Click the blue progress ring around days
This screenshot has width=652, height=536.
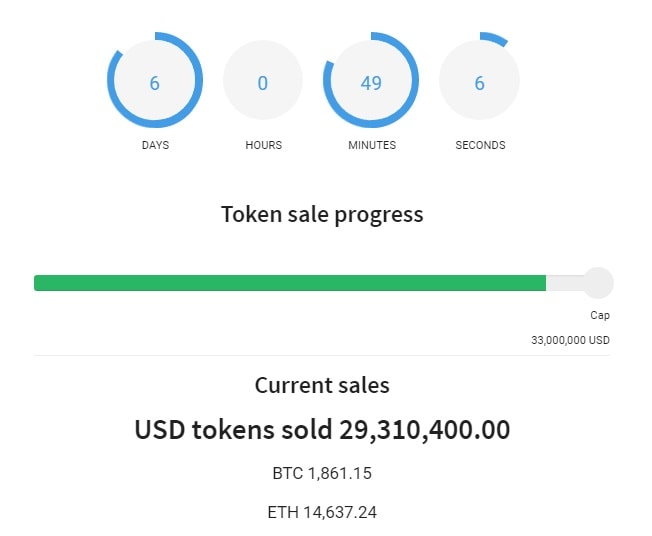tap(111, 83)
